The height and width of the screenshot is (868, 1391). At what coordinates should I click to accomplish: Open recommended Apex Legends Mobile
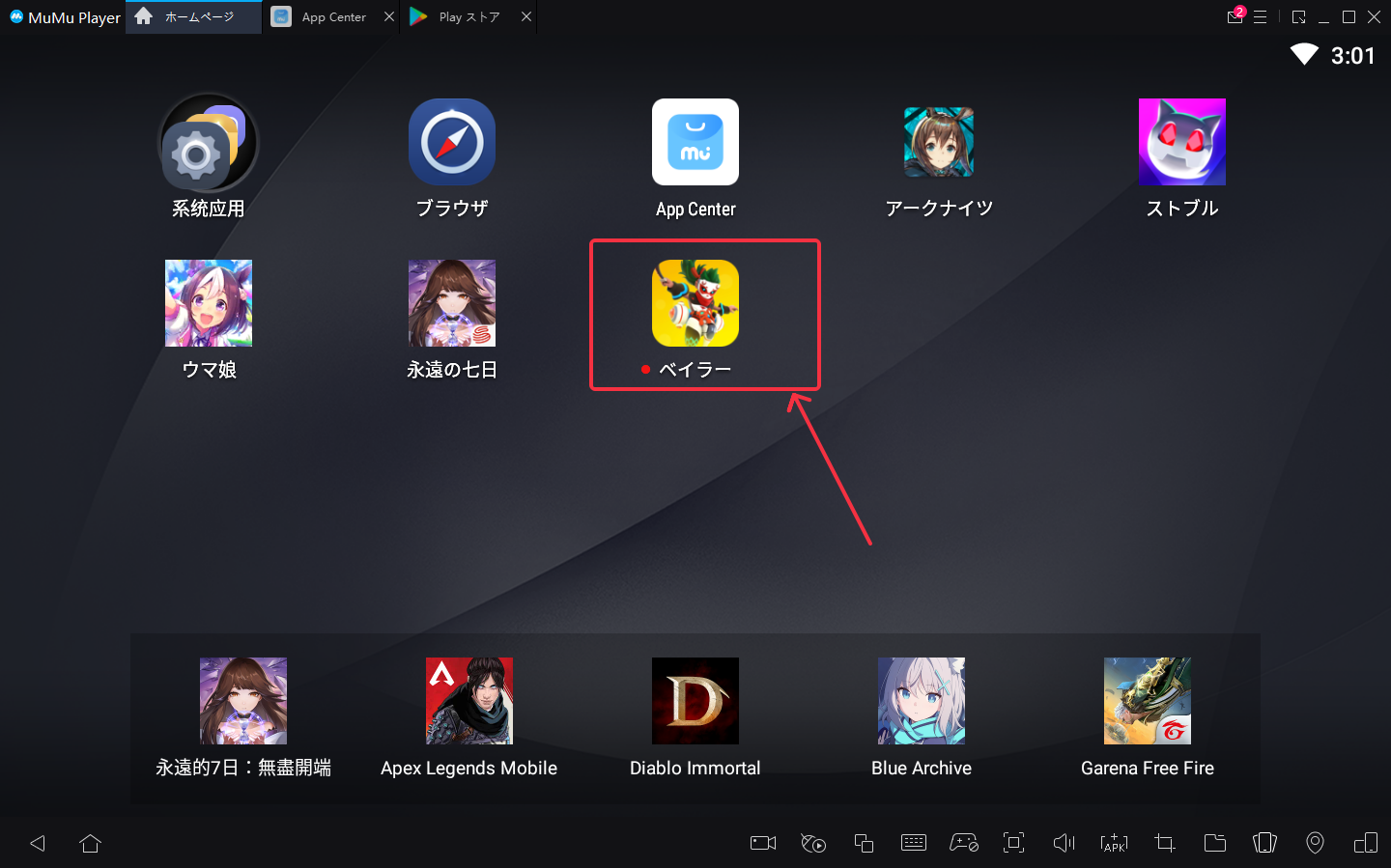[469, 701]
